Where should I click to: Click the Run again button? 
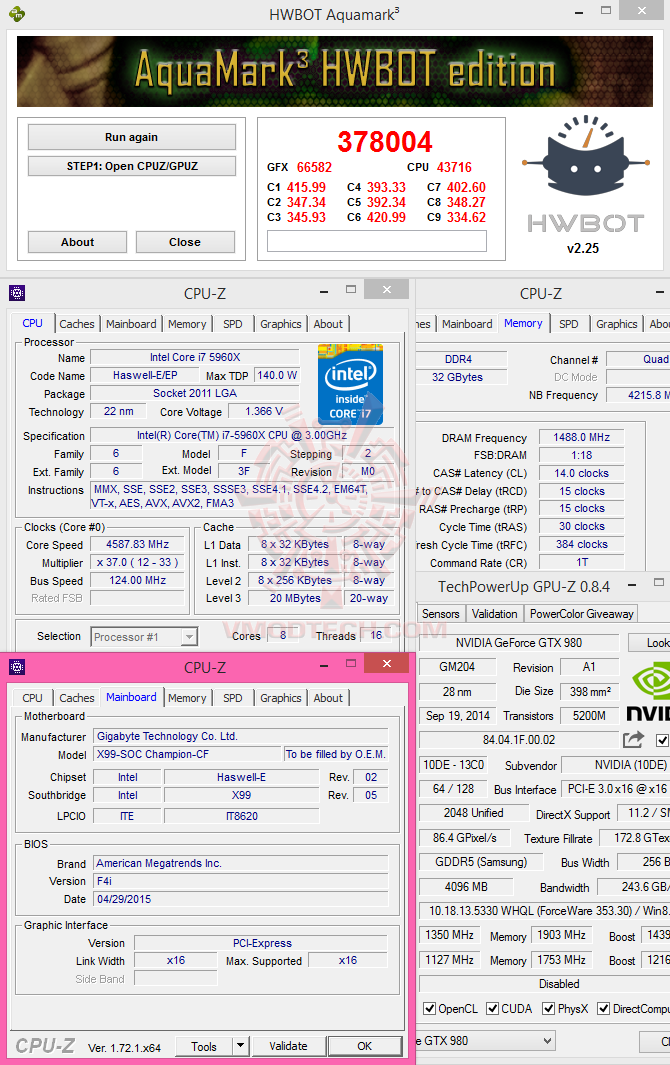pyautogui.click(x=132, y=137)
